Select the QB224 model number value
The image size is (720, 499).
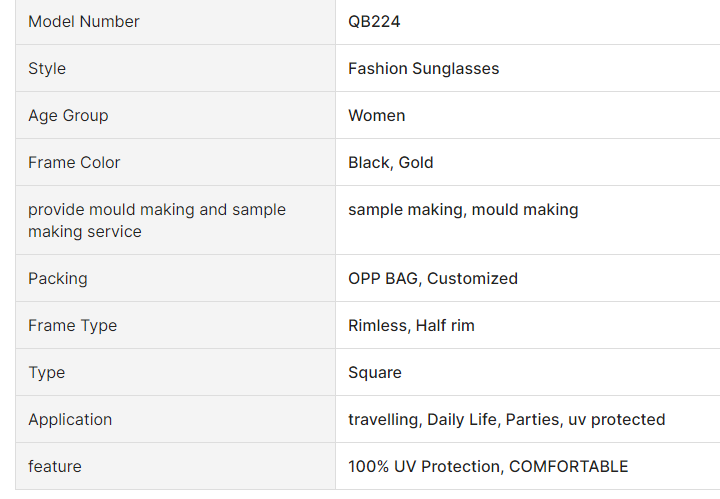point(374,21)
